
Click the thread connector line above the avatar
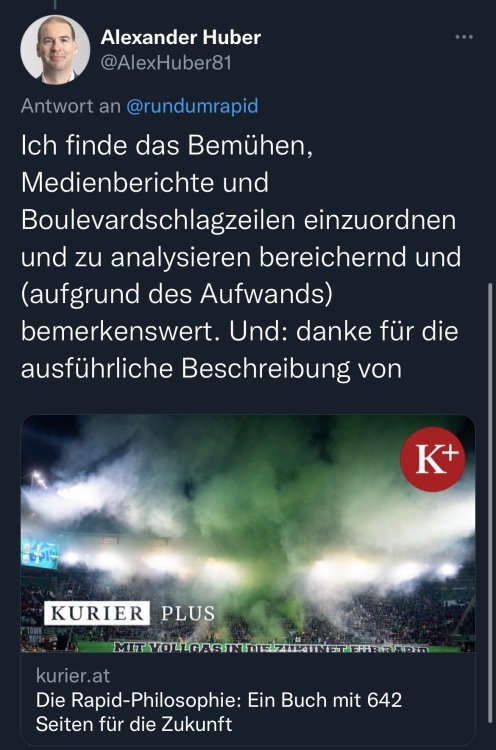(55, 5)
